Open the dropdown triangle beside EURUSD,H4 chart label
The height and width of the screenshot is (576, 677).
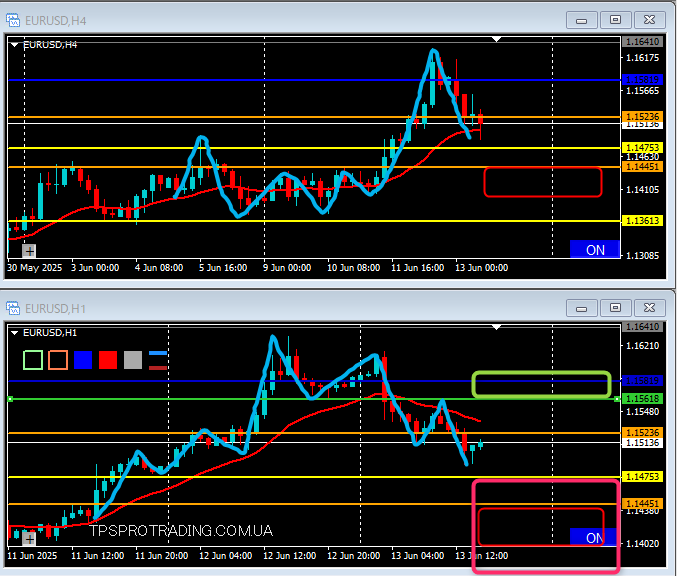click(15, 44)
